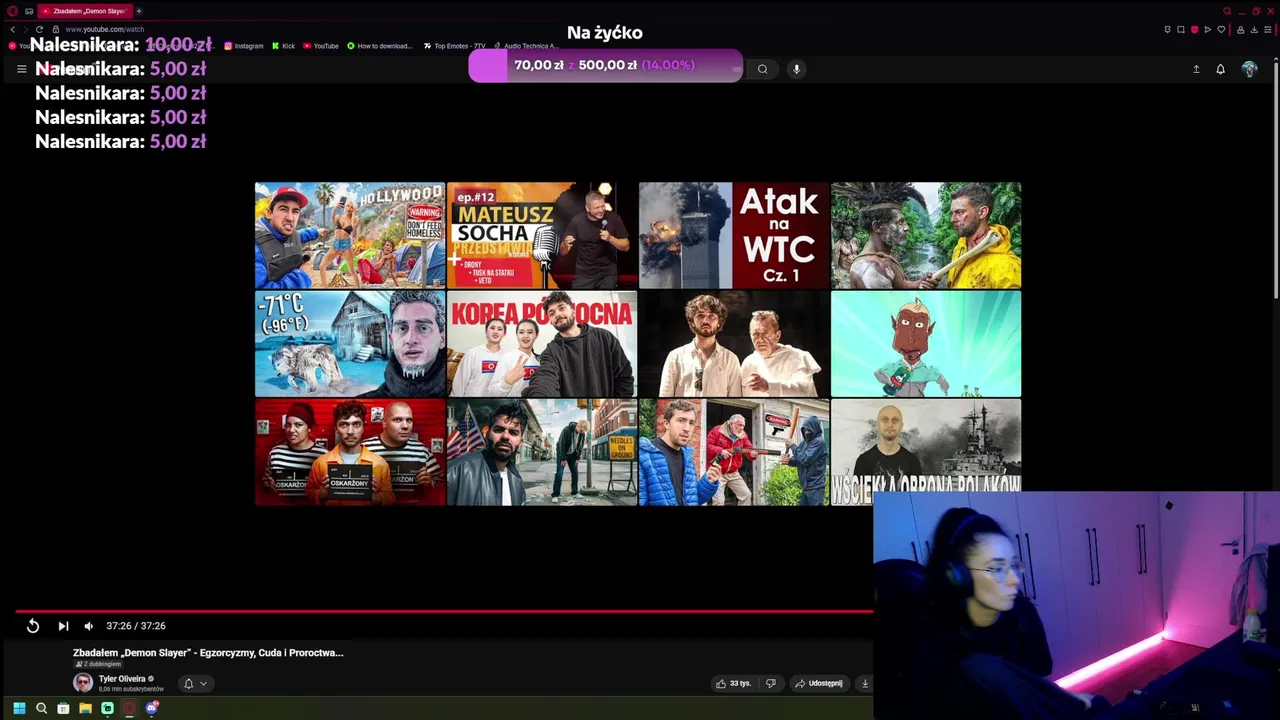Open the YouTube bookmark next to Kick
Viewport: 1280px width, 720px height.
coord(321,46)
